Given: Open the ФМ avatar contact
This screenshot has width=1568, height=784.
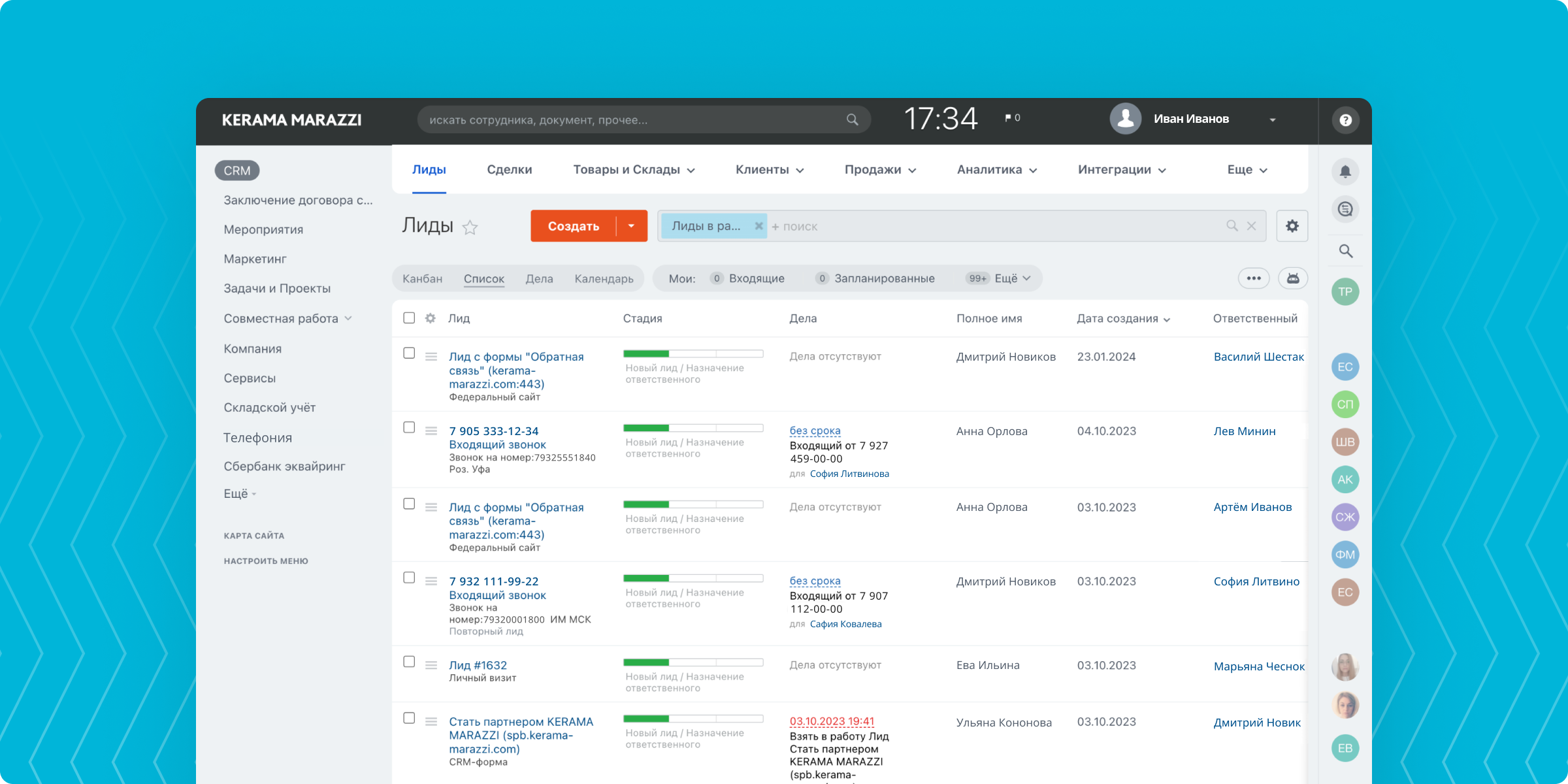Looking at the screenshot, I should click(x=1345, y=555).
